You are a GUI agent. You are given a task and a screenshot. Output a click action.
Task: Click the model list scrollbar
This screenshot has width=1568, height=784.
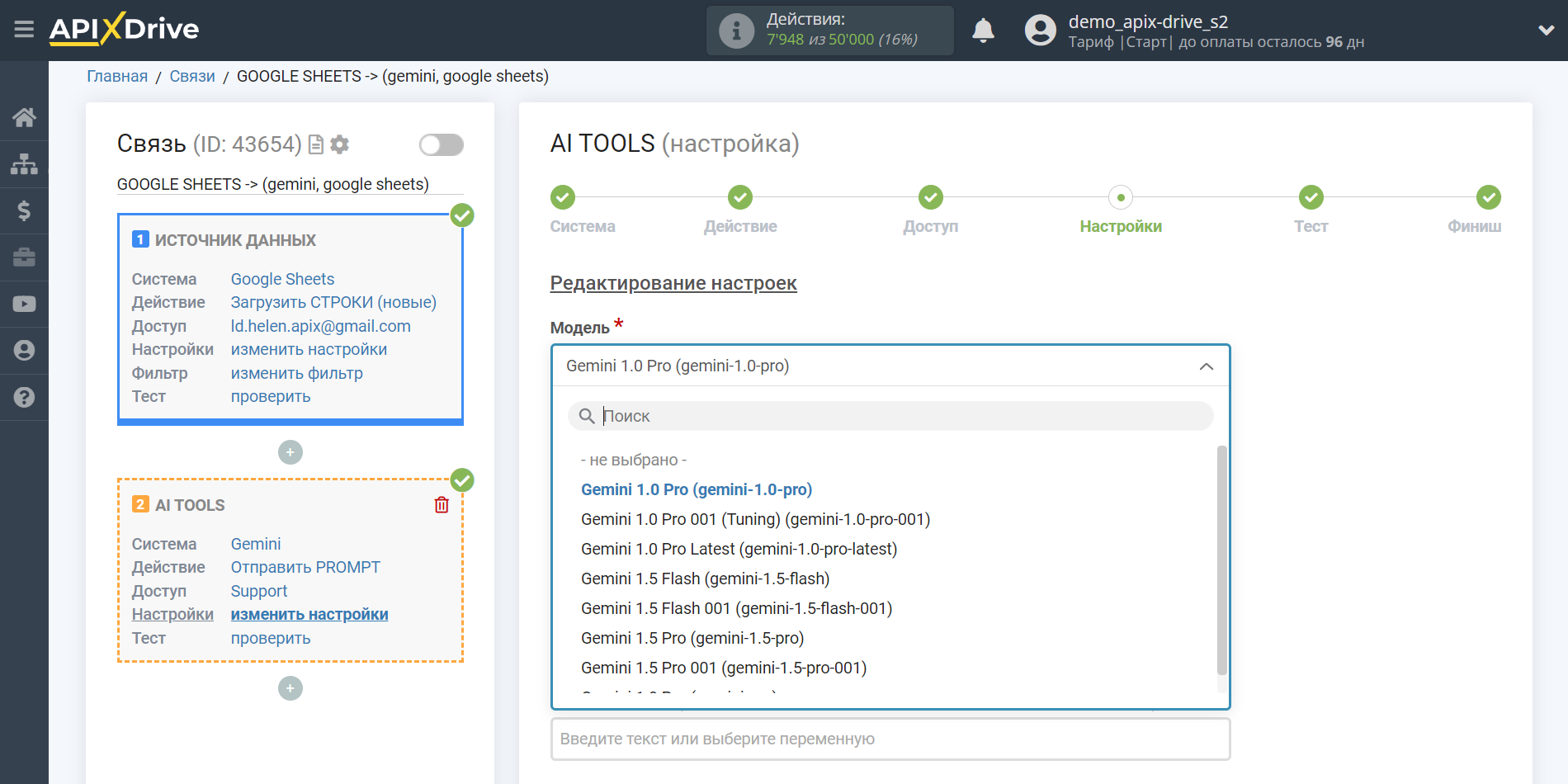pos(1221,561)
